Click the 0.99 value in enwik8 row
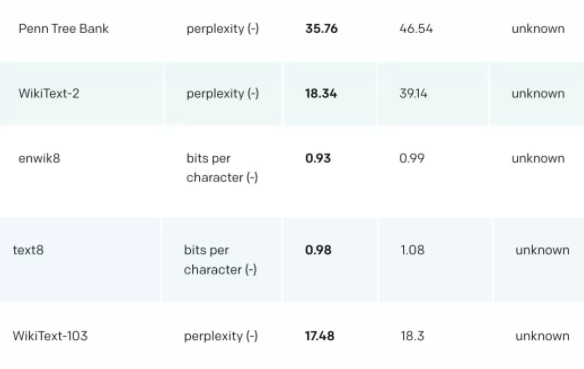The image size is (584, 369). pos(412,158)
